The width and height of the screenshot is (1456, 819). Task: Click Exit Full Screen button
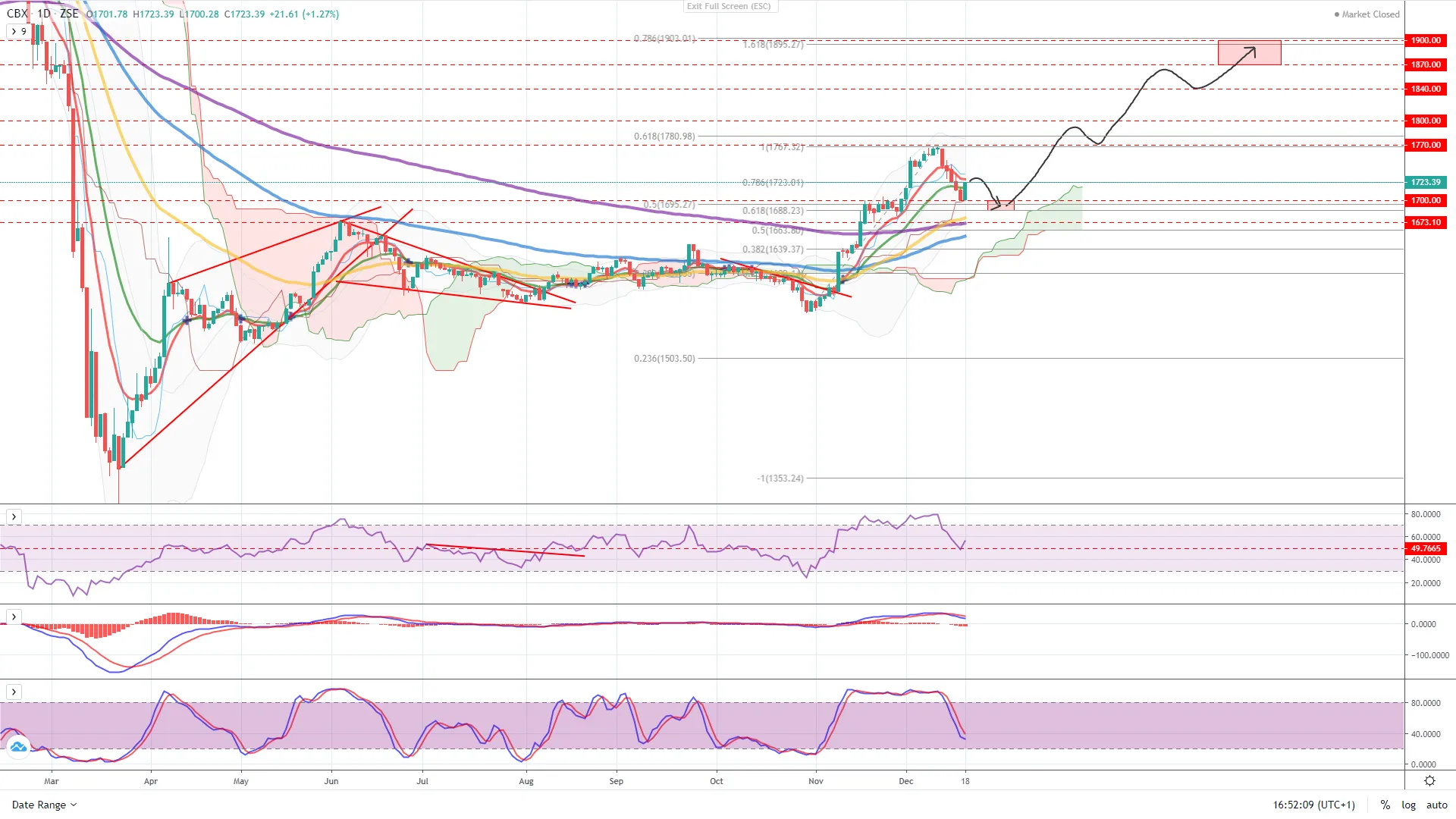(x=729, y=6)
